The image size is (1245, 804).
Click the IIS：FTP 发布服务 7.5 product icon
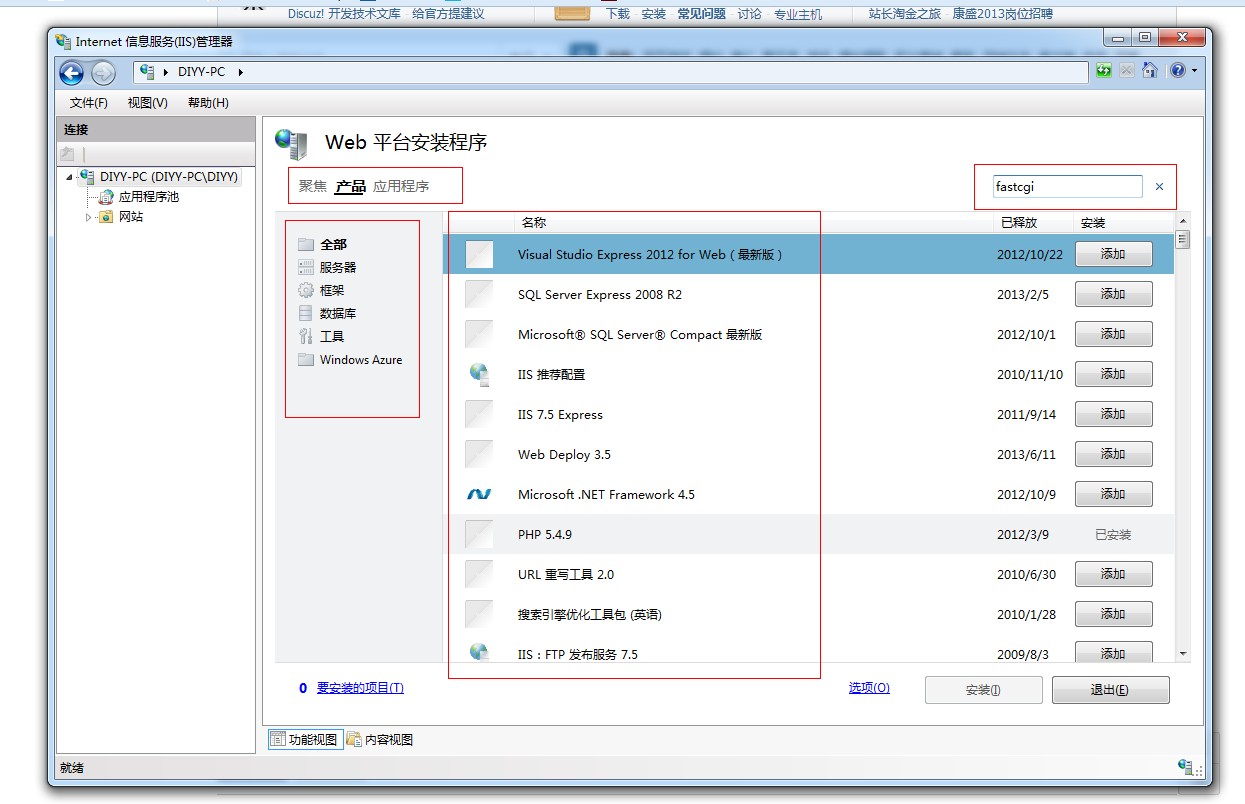[480, 652]
